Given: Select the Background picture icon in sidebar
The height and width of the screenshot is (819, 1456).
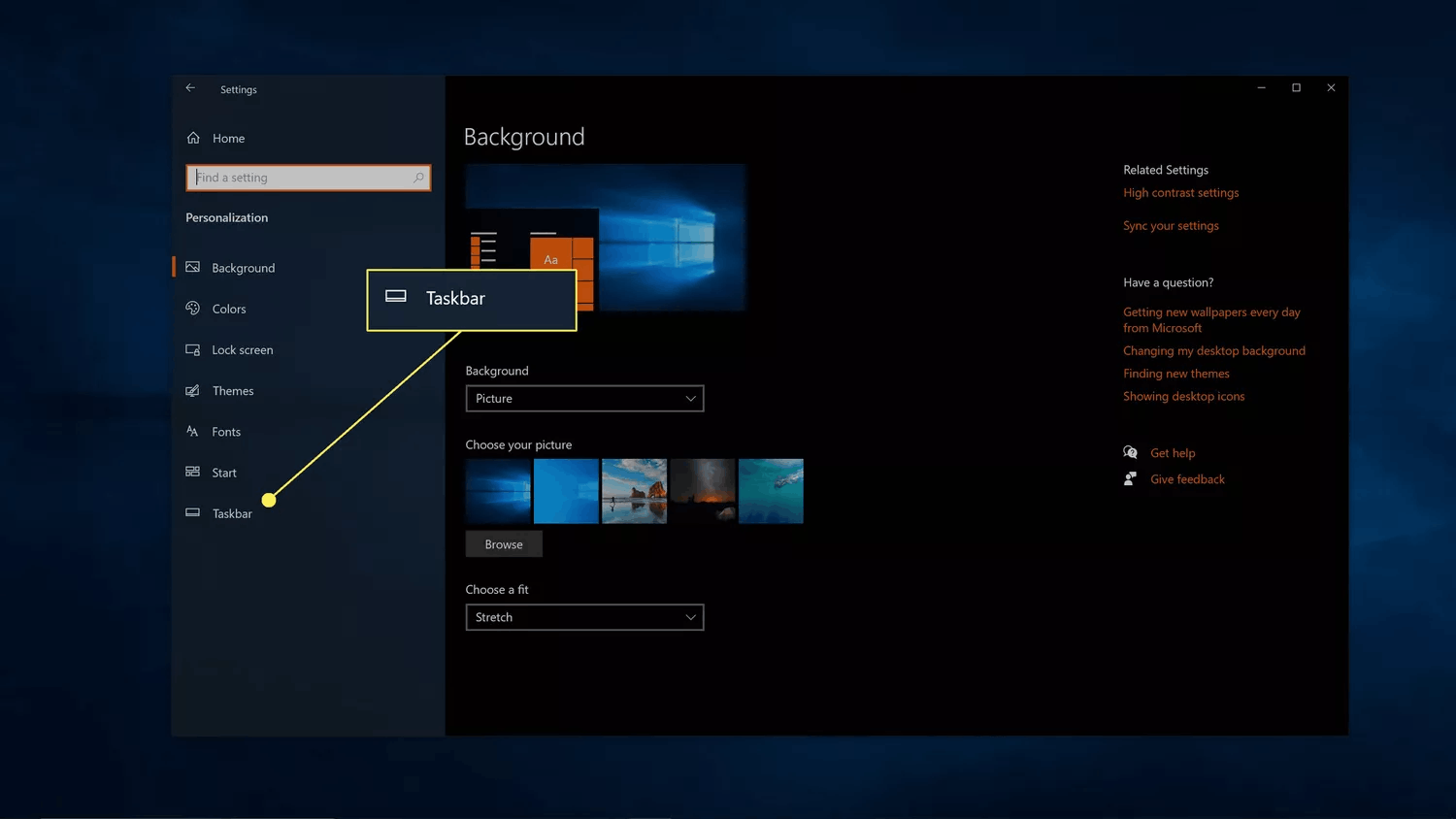Looking at the screenshot, I should click(x=192, y=267).
